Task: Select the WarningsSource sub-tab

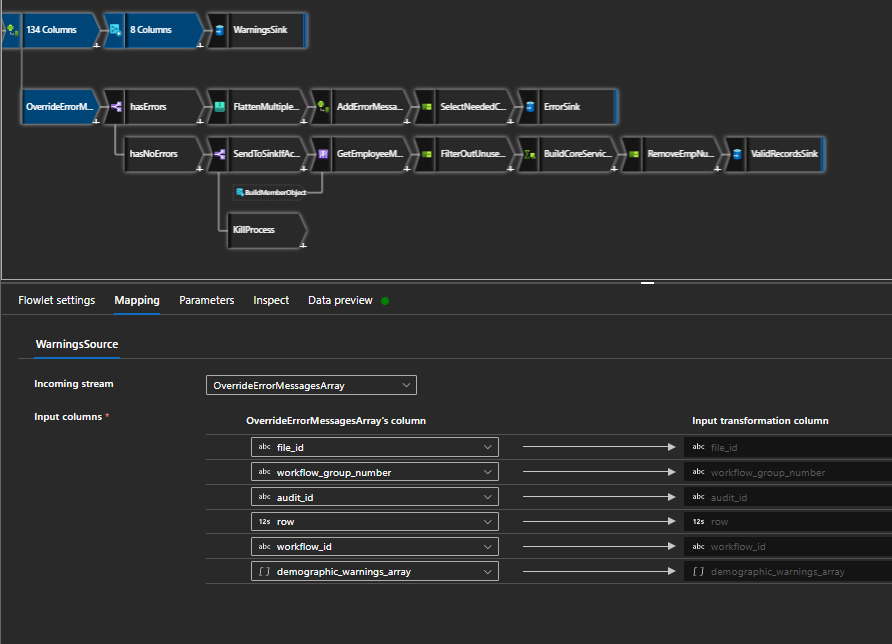Action: [x=77, y=344]
